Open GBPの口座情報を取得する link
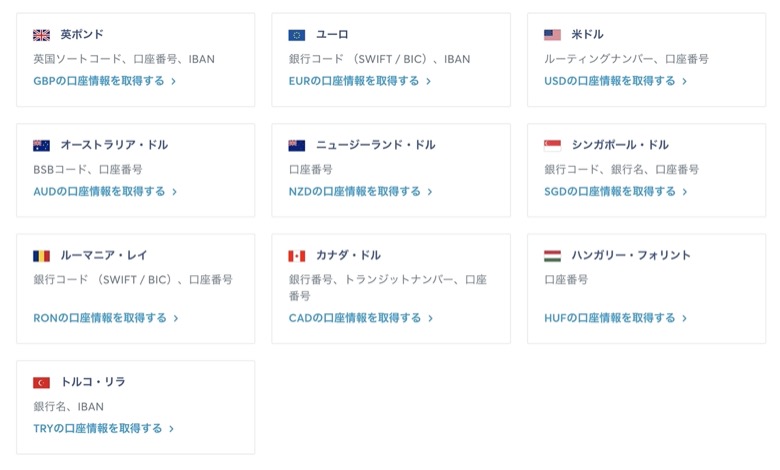Viewport: 780px width, 470px height. [104, 81]
